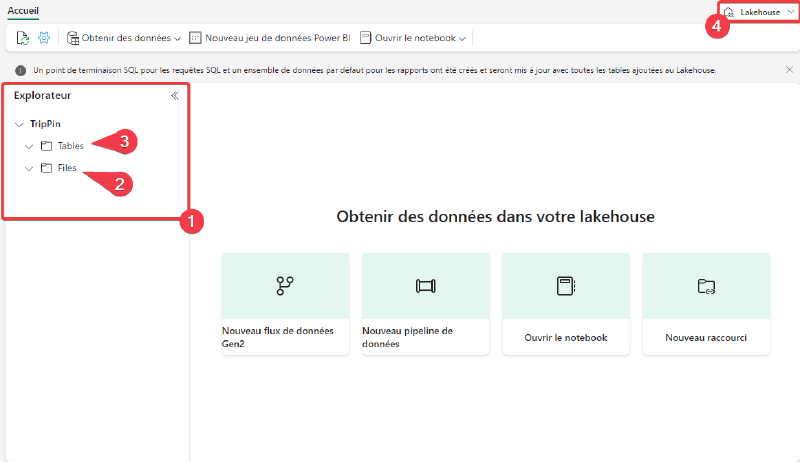The image size is (800, 462).
Task: Select the Files tree item label
Action: (67, 168)
